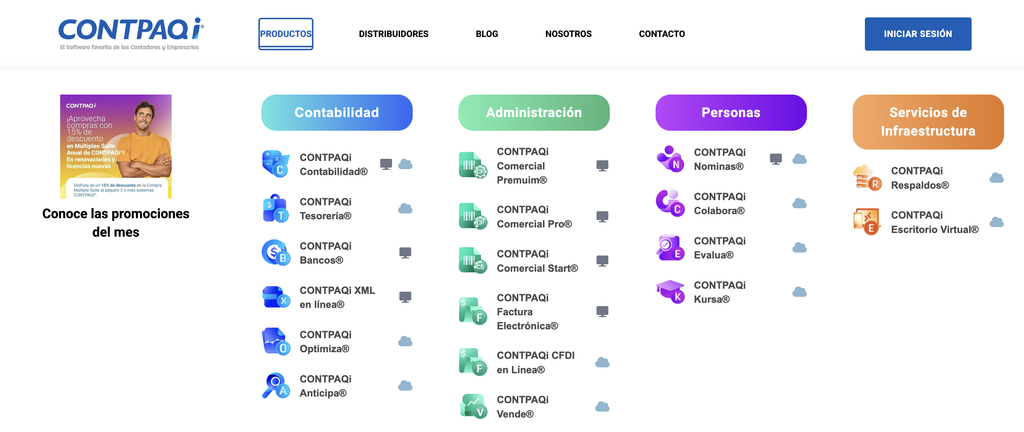Click the CONTPAQi Respaldos cloud database icon
The width and height of the screenshot is (1024, 432).
867,177
